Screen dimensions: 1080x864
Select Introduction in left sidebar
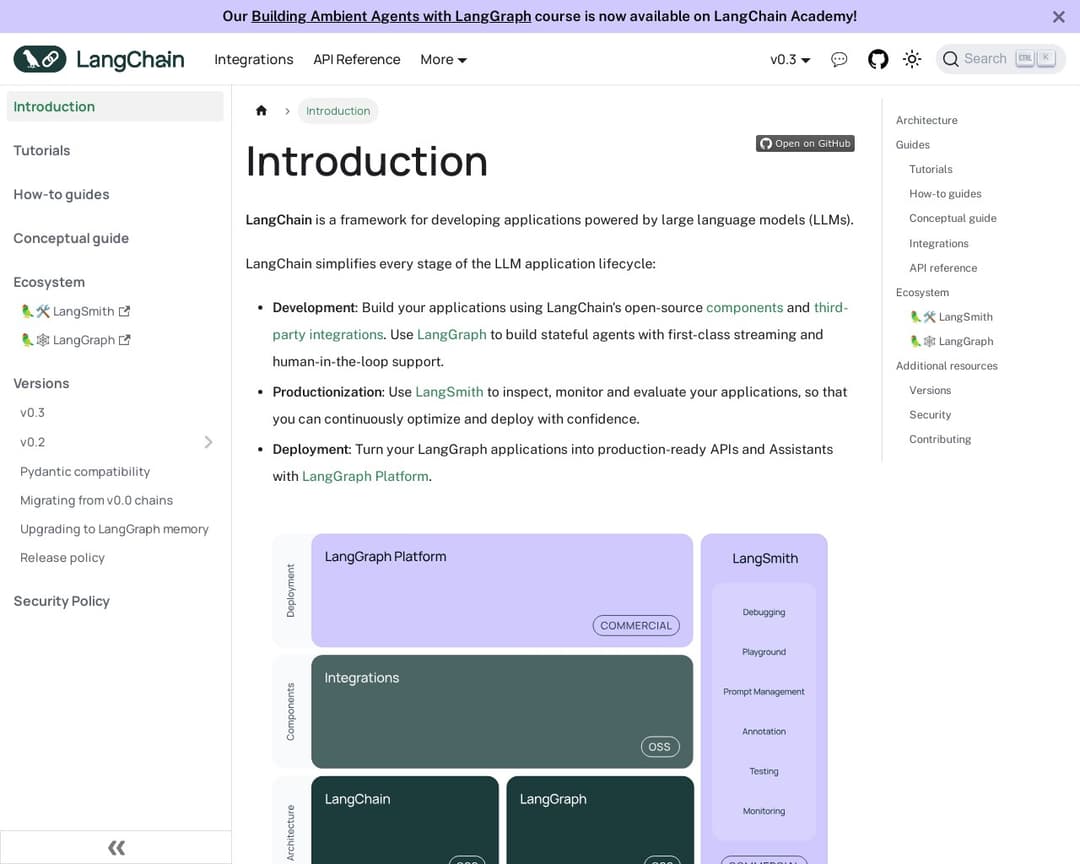[x=115, y=107]
